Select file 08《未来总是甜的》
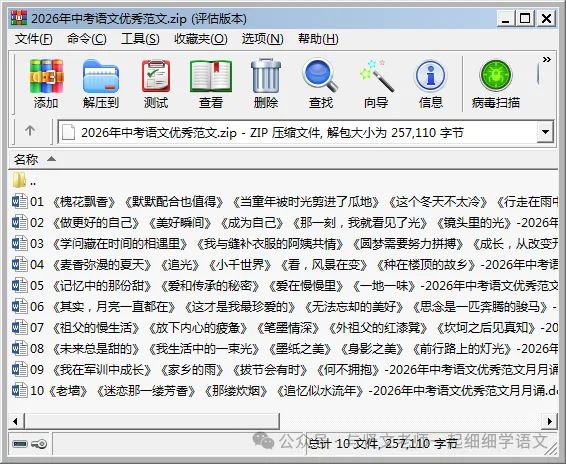Screen dimensions: 566x464 tap(285, 348)
